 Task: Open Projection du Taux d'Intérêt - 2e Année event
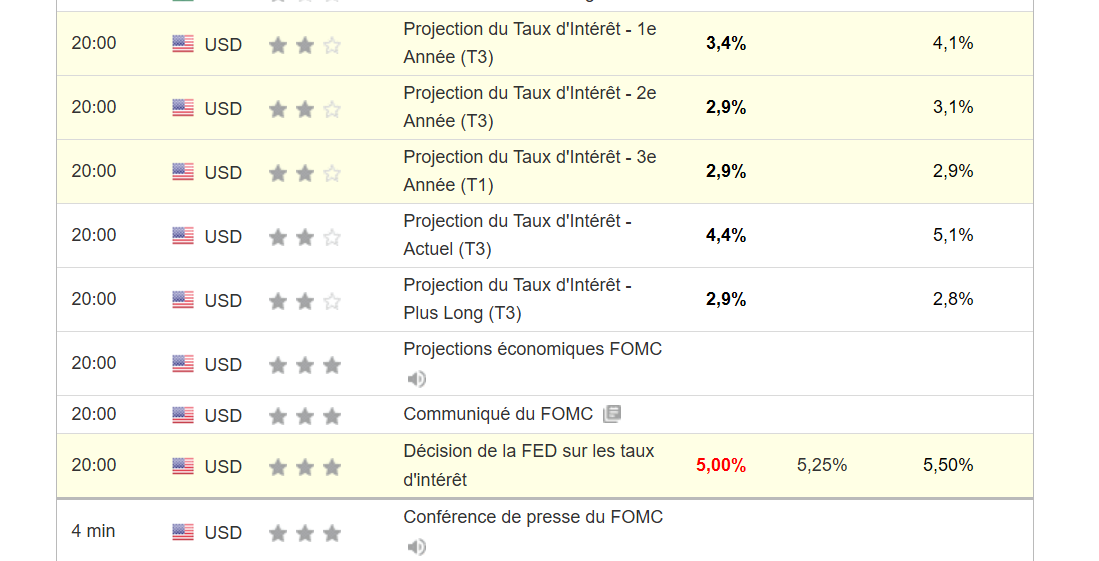pyautogui.click(x=529, y=107)
